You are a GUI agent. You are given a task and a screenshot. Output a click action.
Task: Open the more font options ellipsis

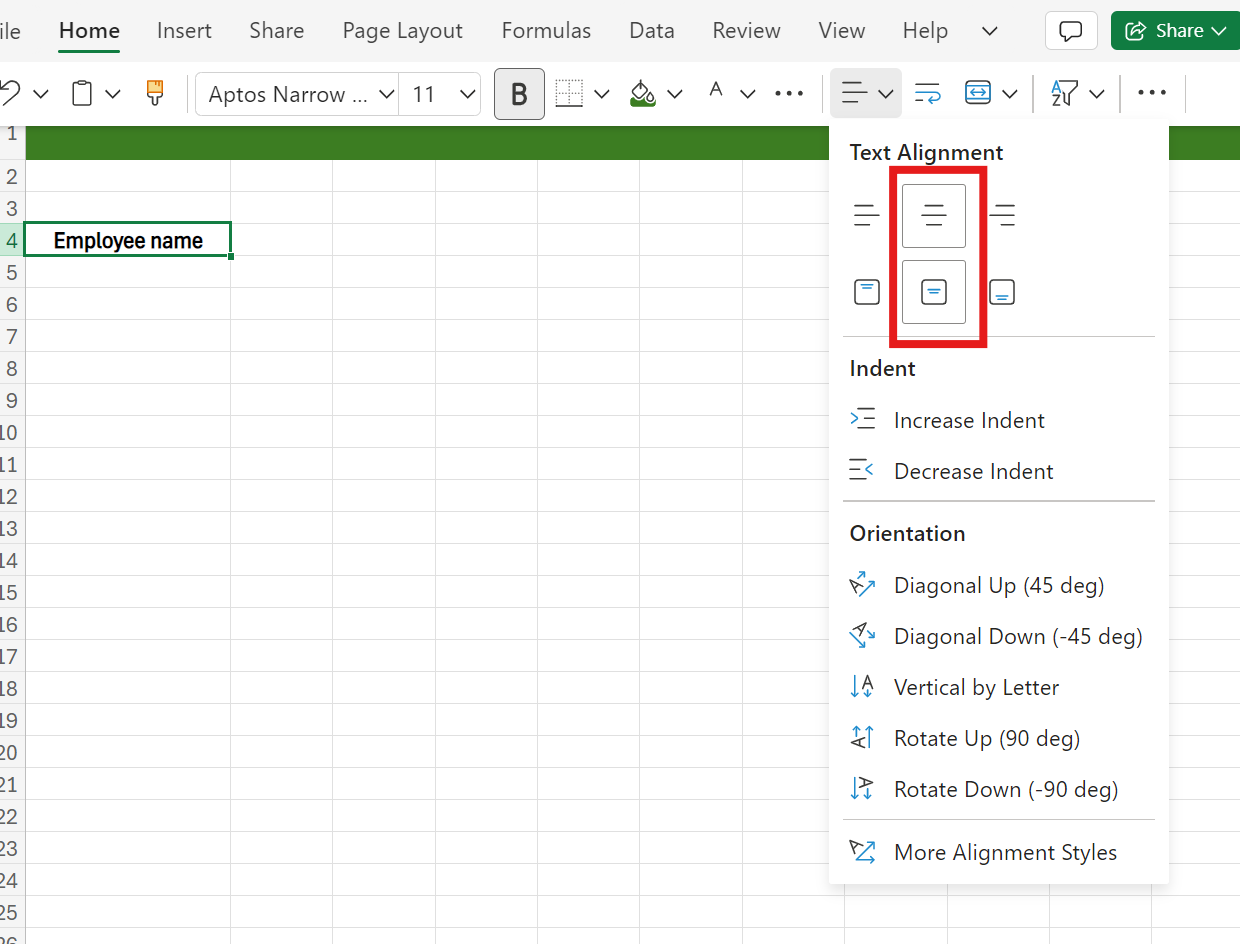789,94
